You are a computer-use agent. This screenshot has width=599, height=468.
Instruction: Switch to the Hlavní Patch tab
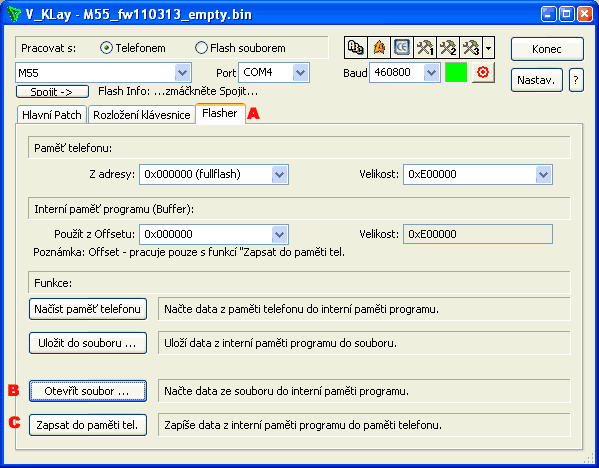point(52,115)
